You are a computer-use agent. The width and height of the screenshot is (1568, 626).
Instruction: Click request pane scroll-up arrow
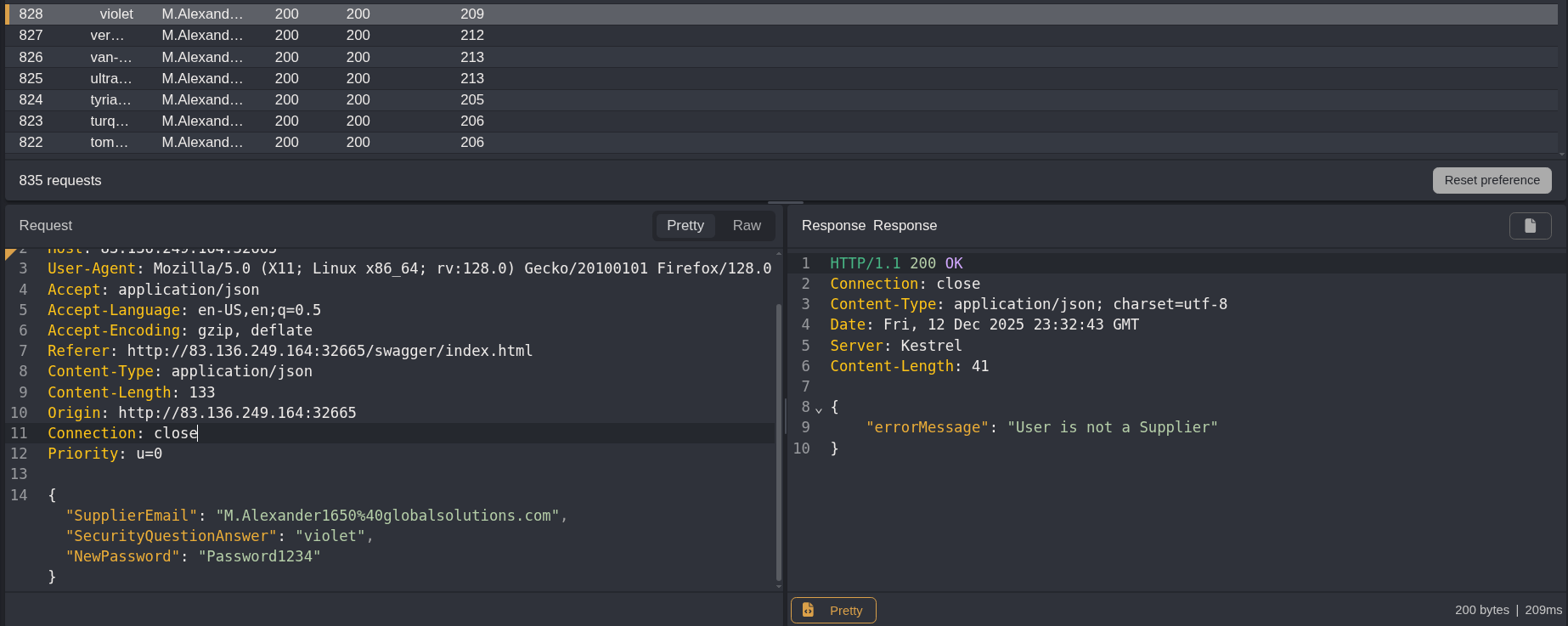pos(778,253)
